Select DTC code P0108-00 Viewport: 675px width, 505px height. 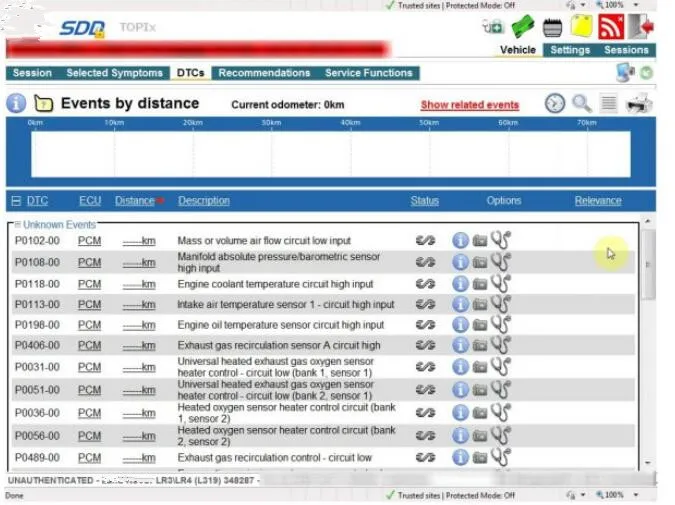tap(37, 262)
